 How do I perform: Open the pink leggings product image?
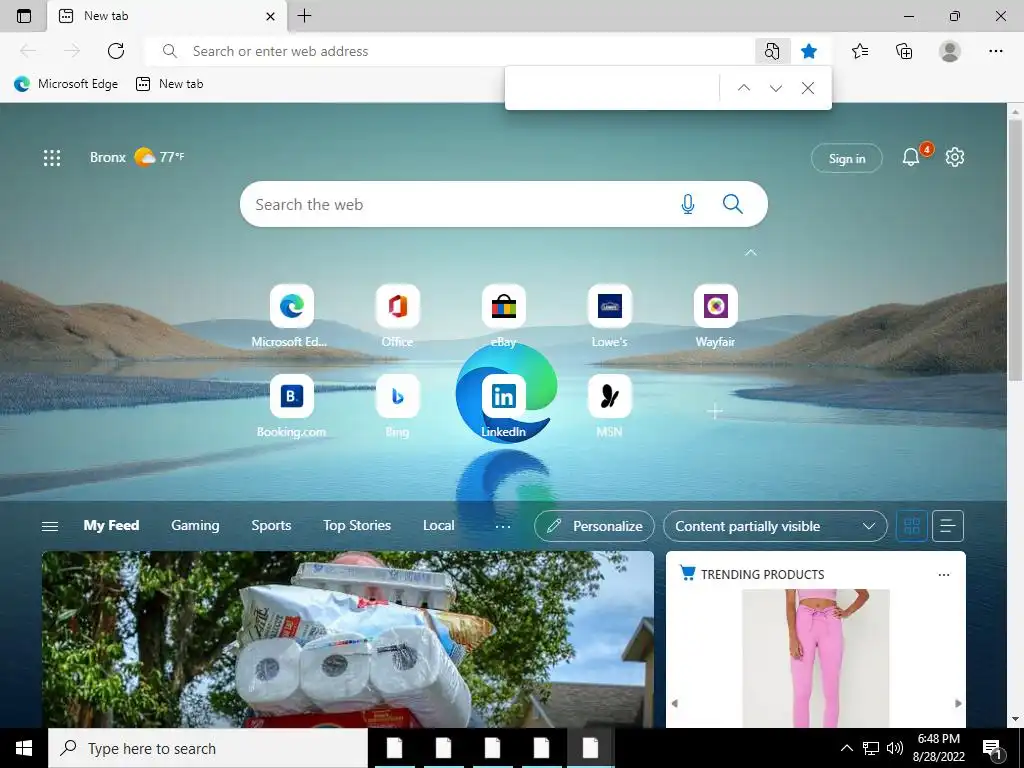coord(816,658)
